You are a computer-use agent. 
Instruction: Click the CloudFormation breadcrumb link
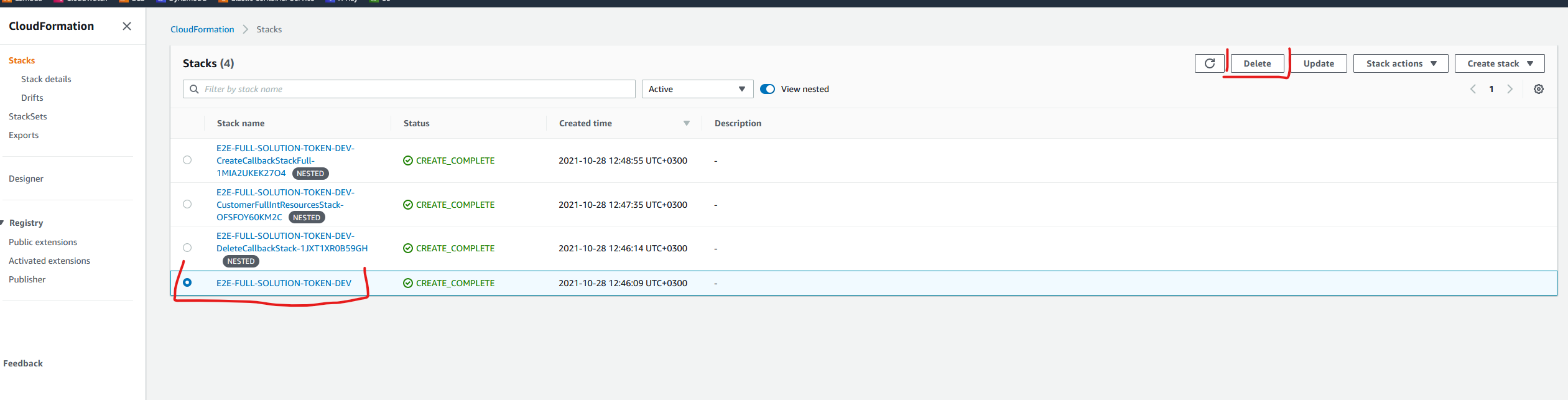pyautogui.click(x=202, y=29)
